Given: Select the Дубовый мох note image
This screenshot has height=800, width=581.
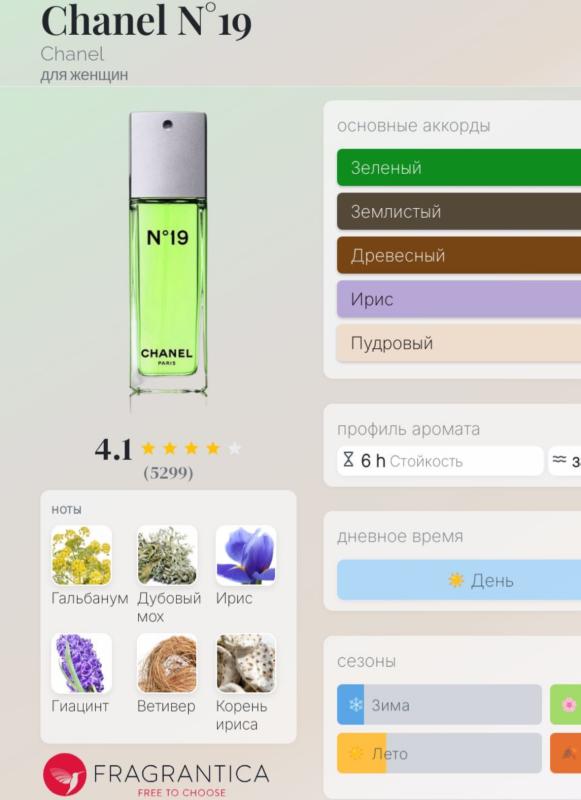Looking at the screenshot, I should (167, 556).
